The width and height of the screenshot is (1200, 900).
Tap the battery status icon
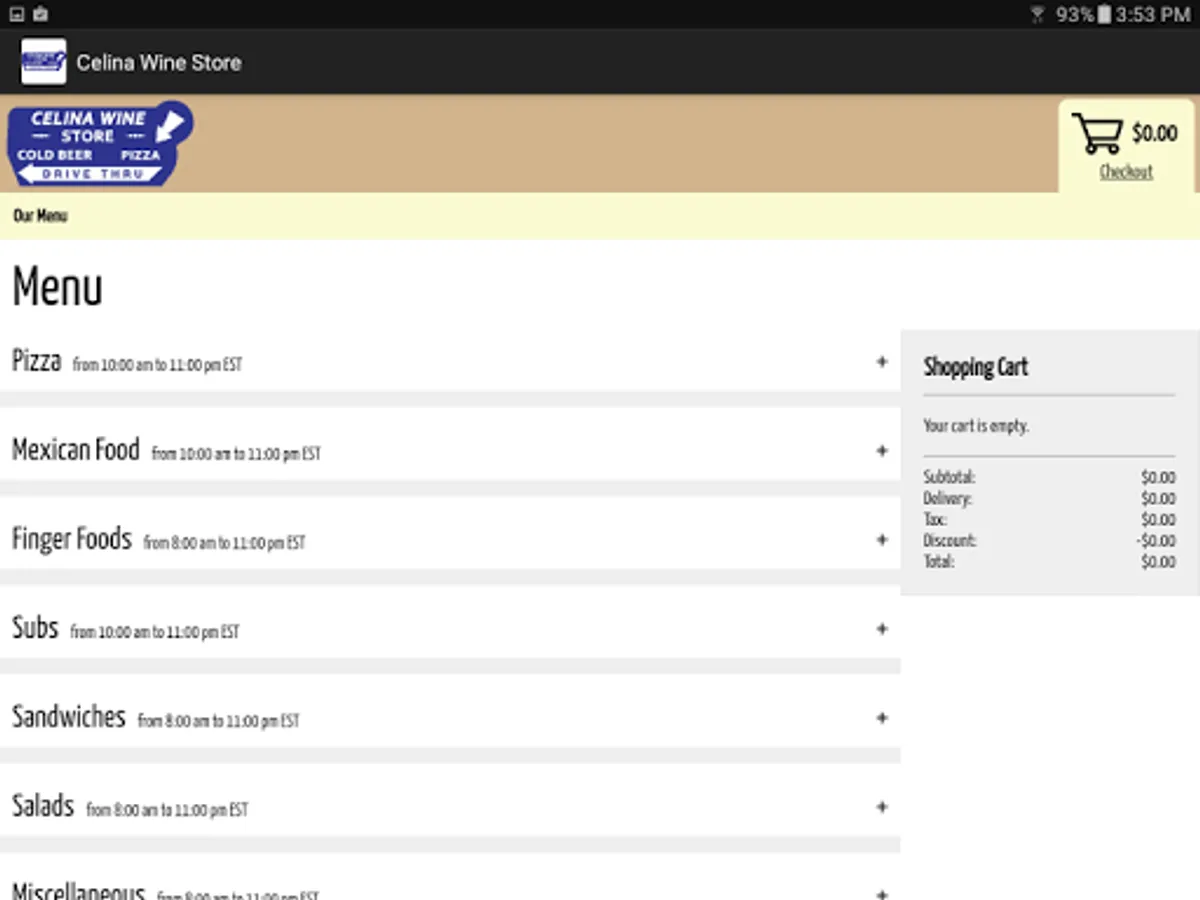(x=1104, y=14)
